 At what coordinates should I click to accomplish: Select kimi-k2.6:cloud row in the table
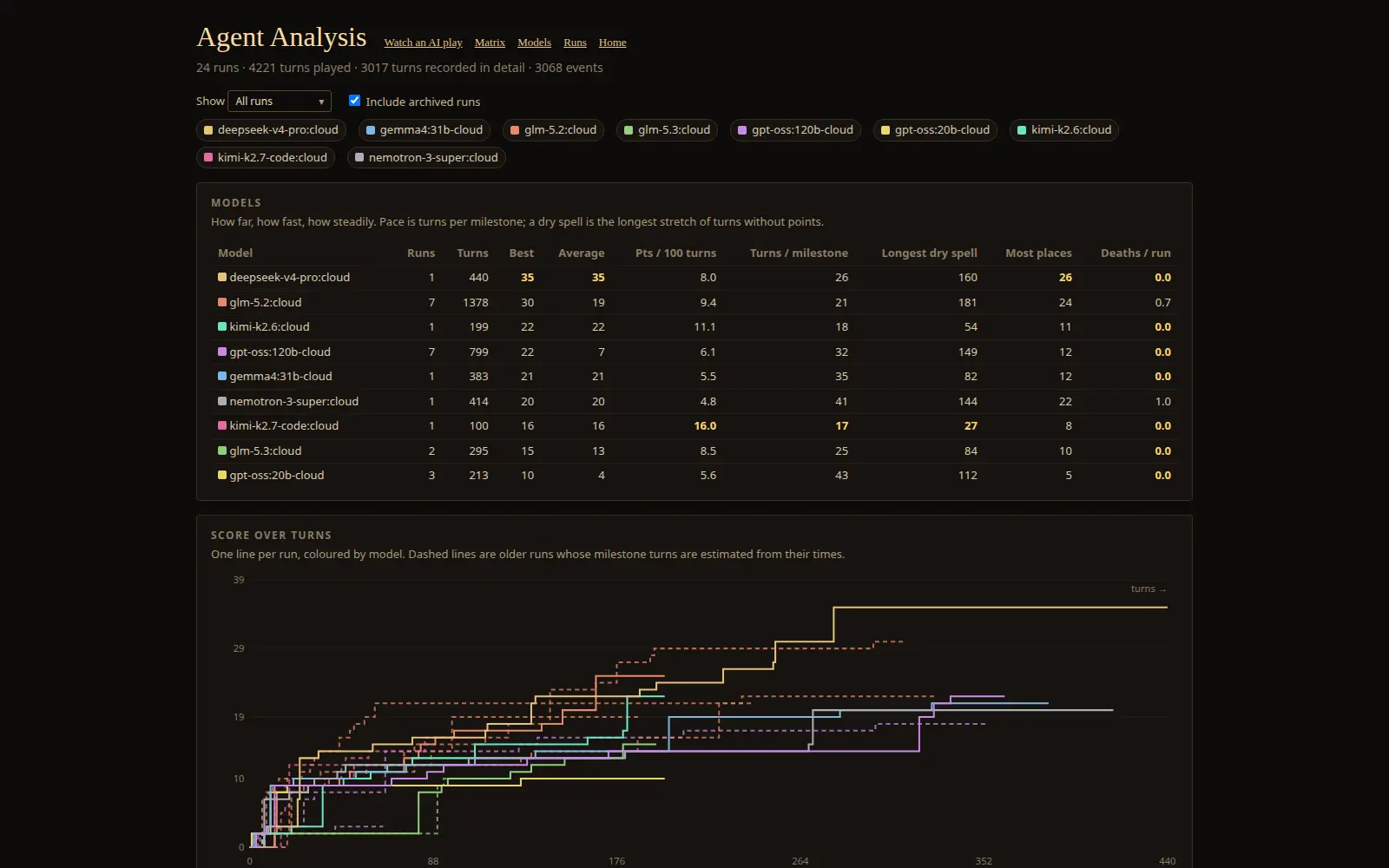click(694, 327)
